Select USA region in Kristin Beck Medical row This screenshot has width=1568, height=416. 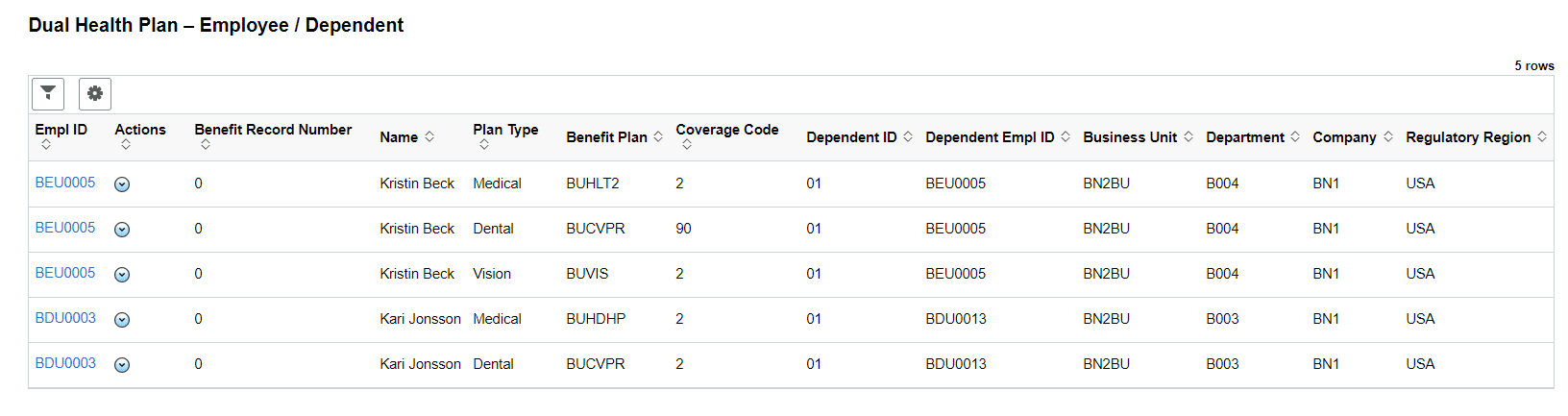coord(1420,184)
